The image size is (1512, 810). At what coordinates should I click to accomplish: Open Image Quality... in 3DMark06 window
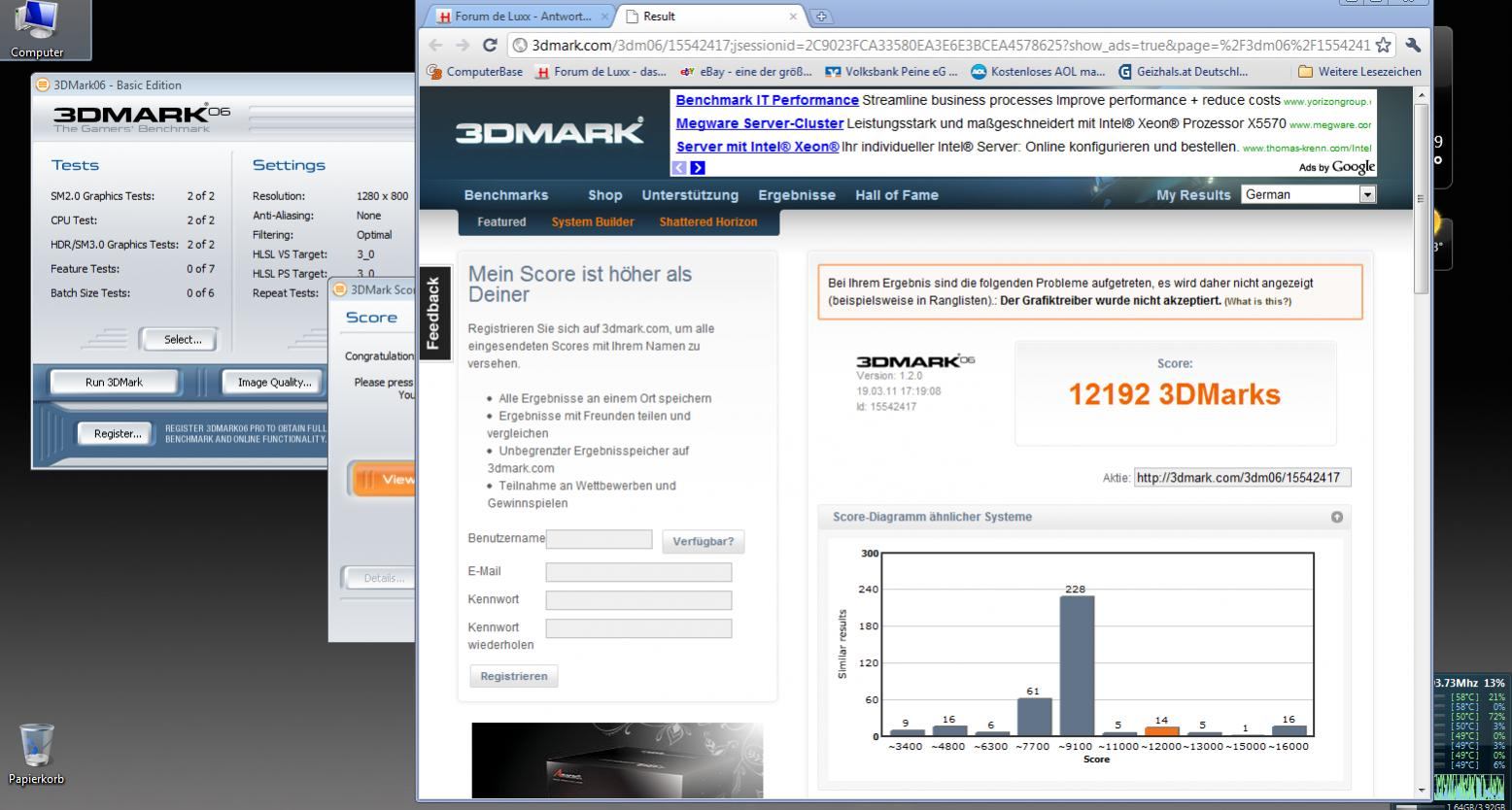(275, 383)
